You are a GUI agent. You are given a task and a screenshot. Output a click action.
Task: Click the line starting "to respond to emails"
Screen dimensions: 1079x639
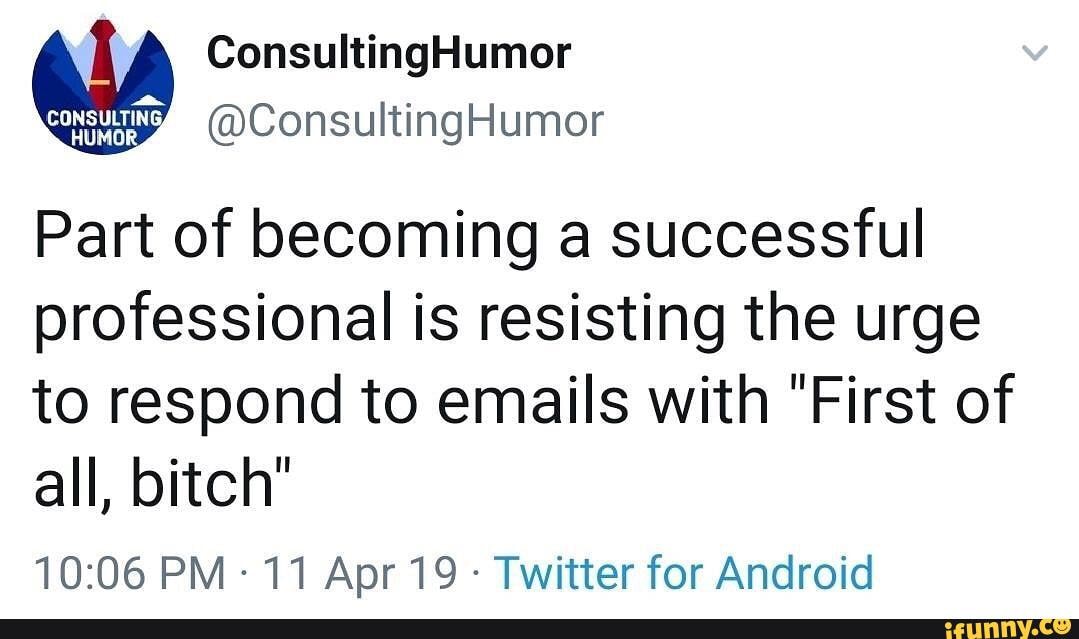[523, 402]
